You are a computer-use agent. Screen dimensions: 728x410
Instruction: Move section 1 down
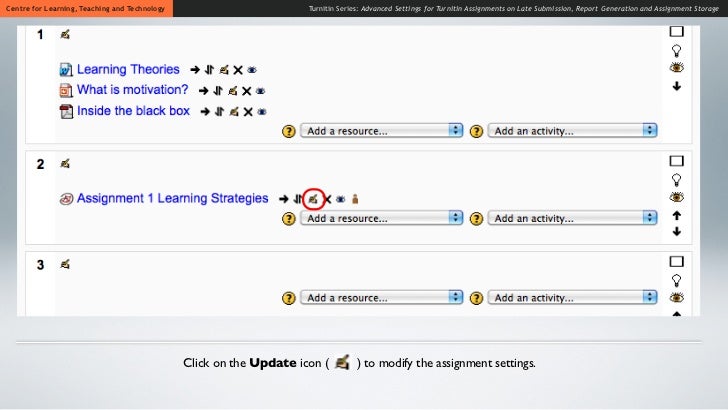[x=676, y=86]
